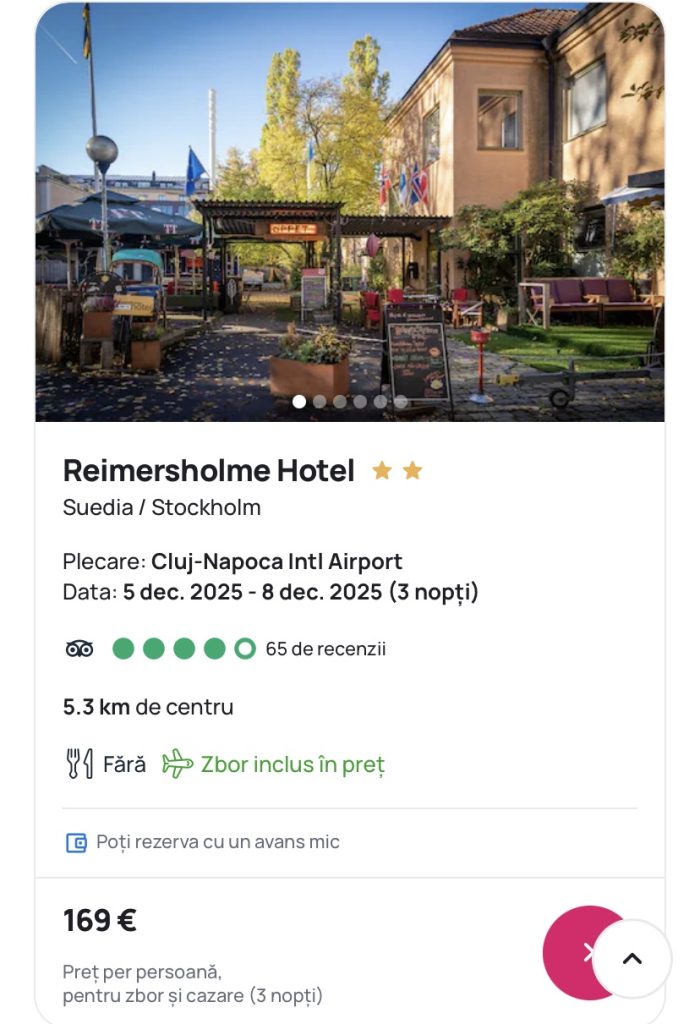This screenshot has height=1024, width=700.
Task: Tap the scroll-to-top chevron button
Action: [631, 959]
